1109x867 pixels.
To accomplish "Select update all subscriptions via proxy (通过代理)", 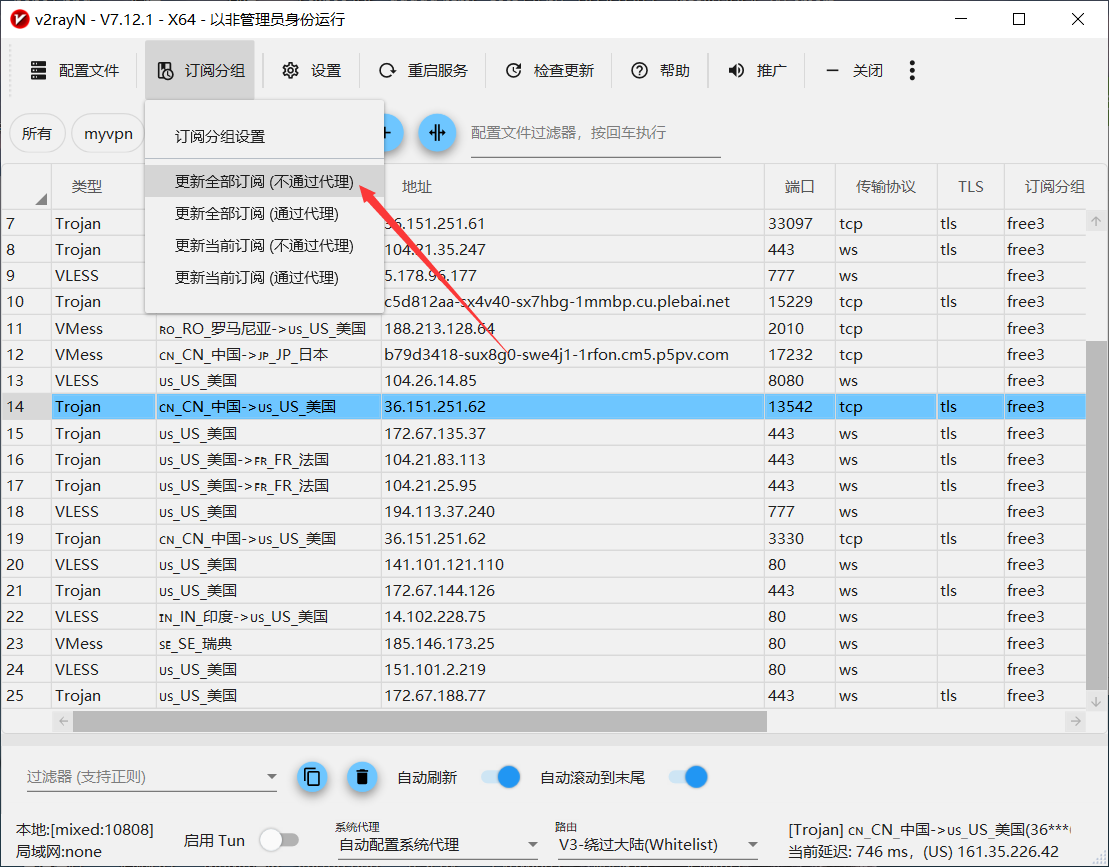I will tap(257, 214).
